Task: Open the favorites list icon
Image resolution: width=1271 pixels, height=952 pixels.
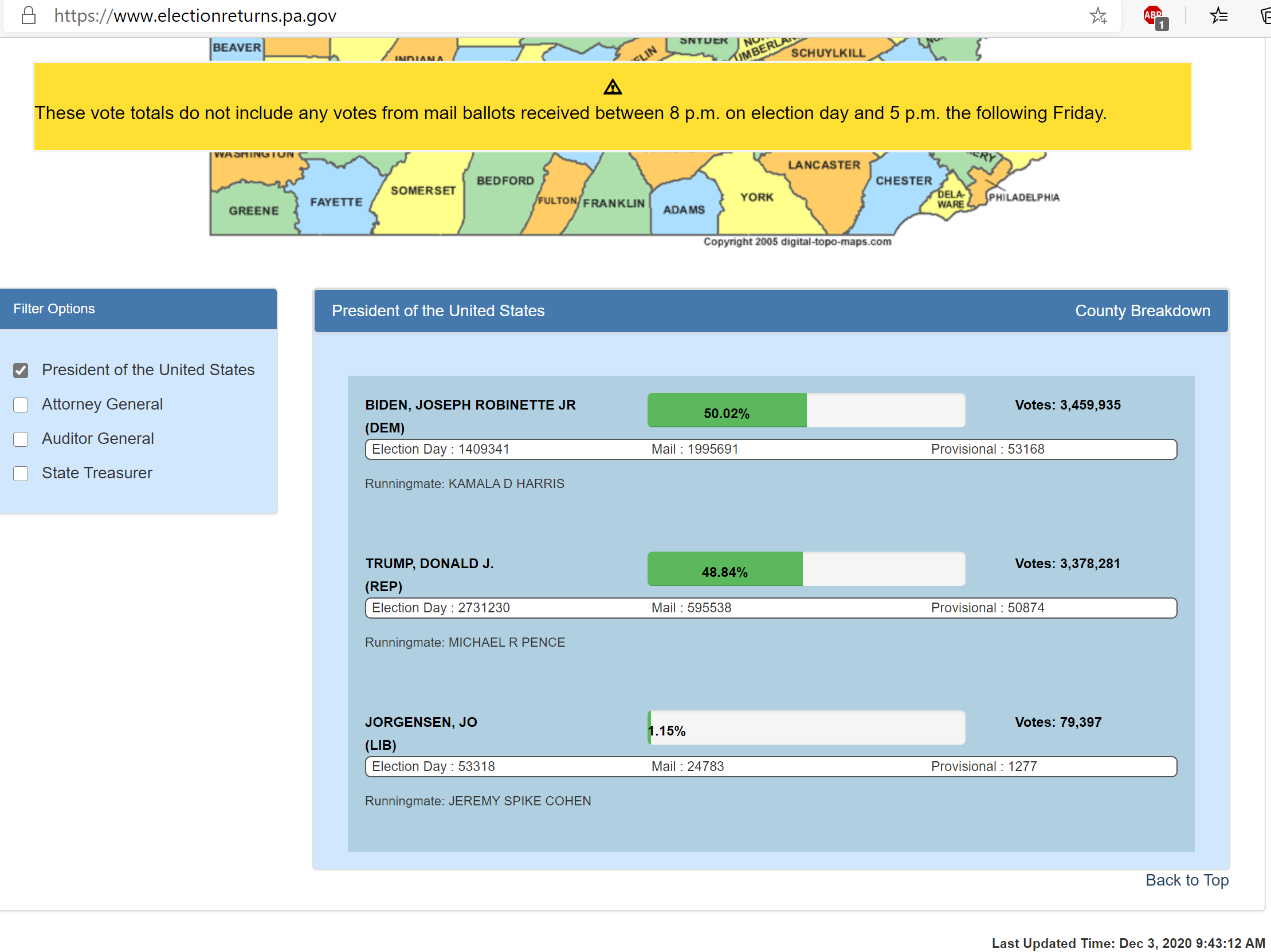Action: [1218, 15]
